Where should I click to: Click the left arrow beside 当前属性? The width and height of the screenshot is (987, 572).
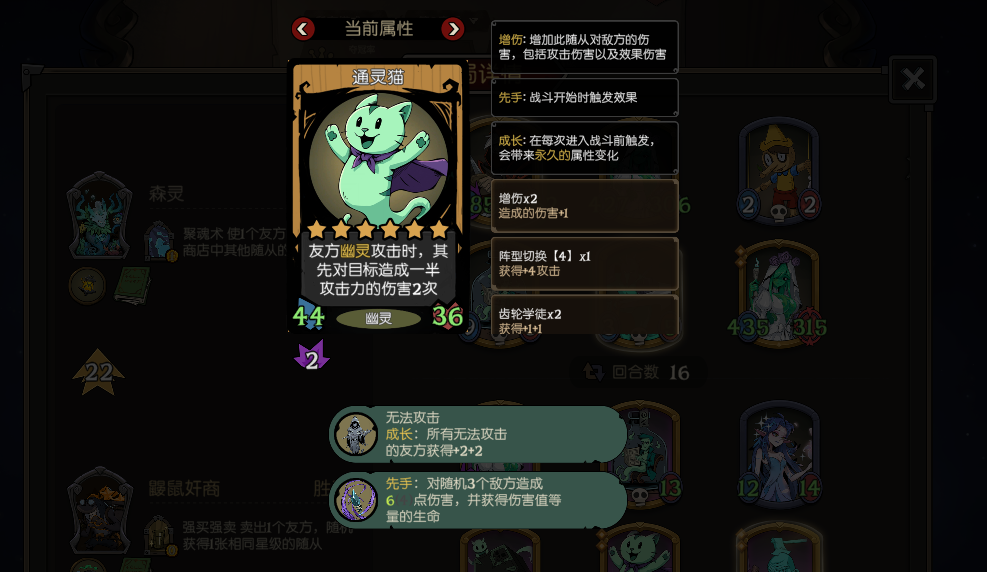[303, 29]
